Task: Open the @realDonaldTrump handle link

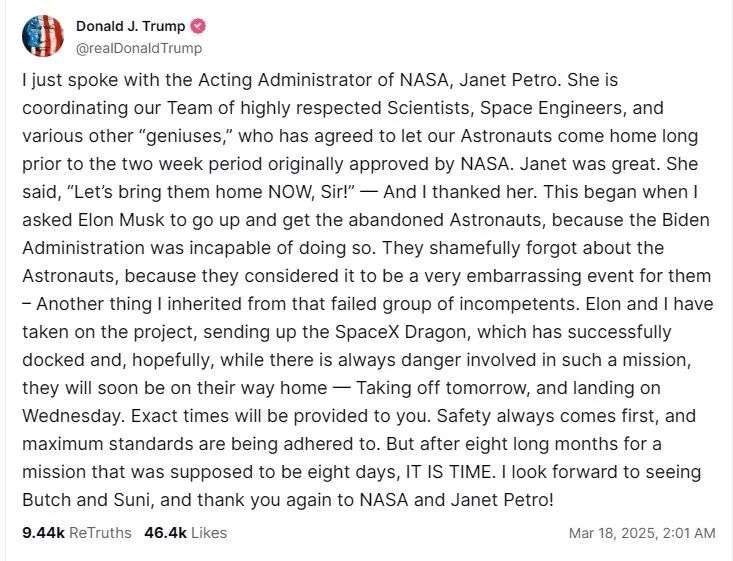Action: click(139, 47)
